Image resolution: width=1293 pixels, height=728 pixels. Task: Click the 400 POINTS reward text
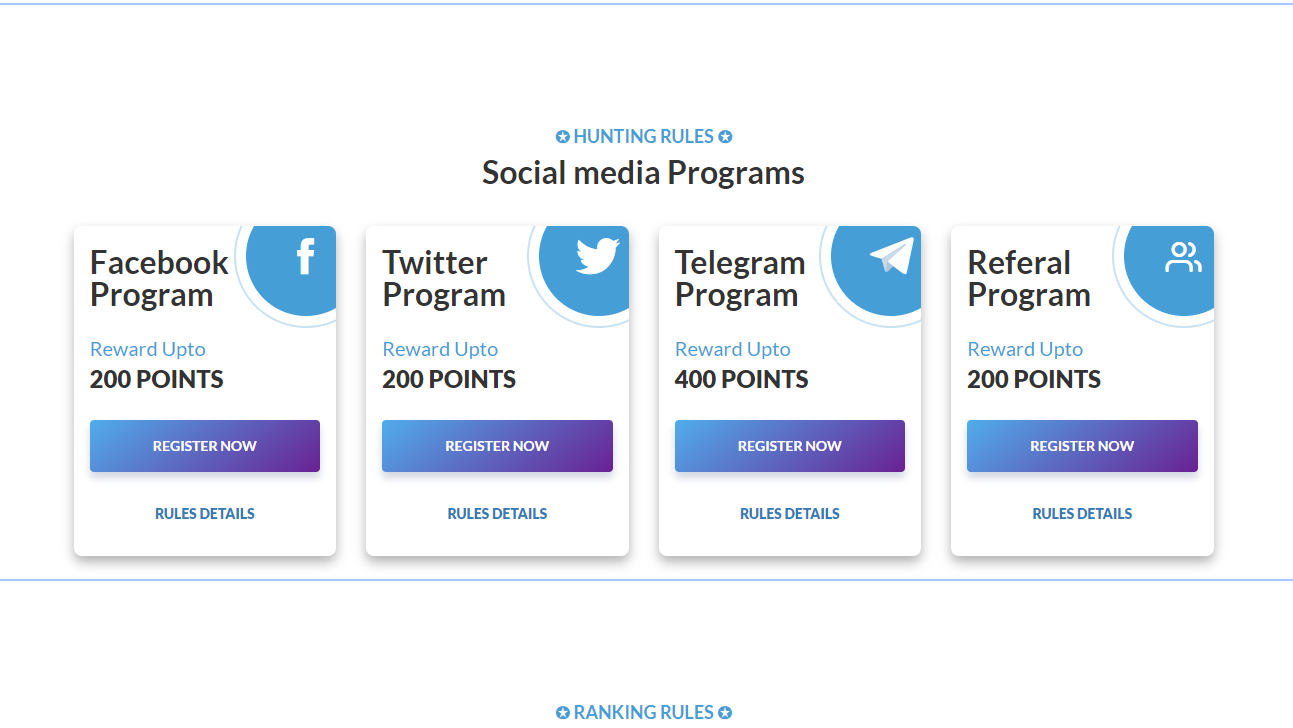point(741,380)
